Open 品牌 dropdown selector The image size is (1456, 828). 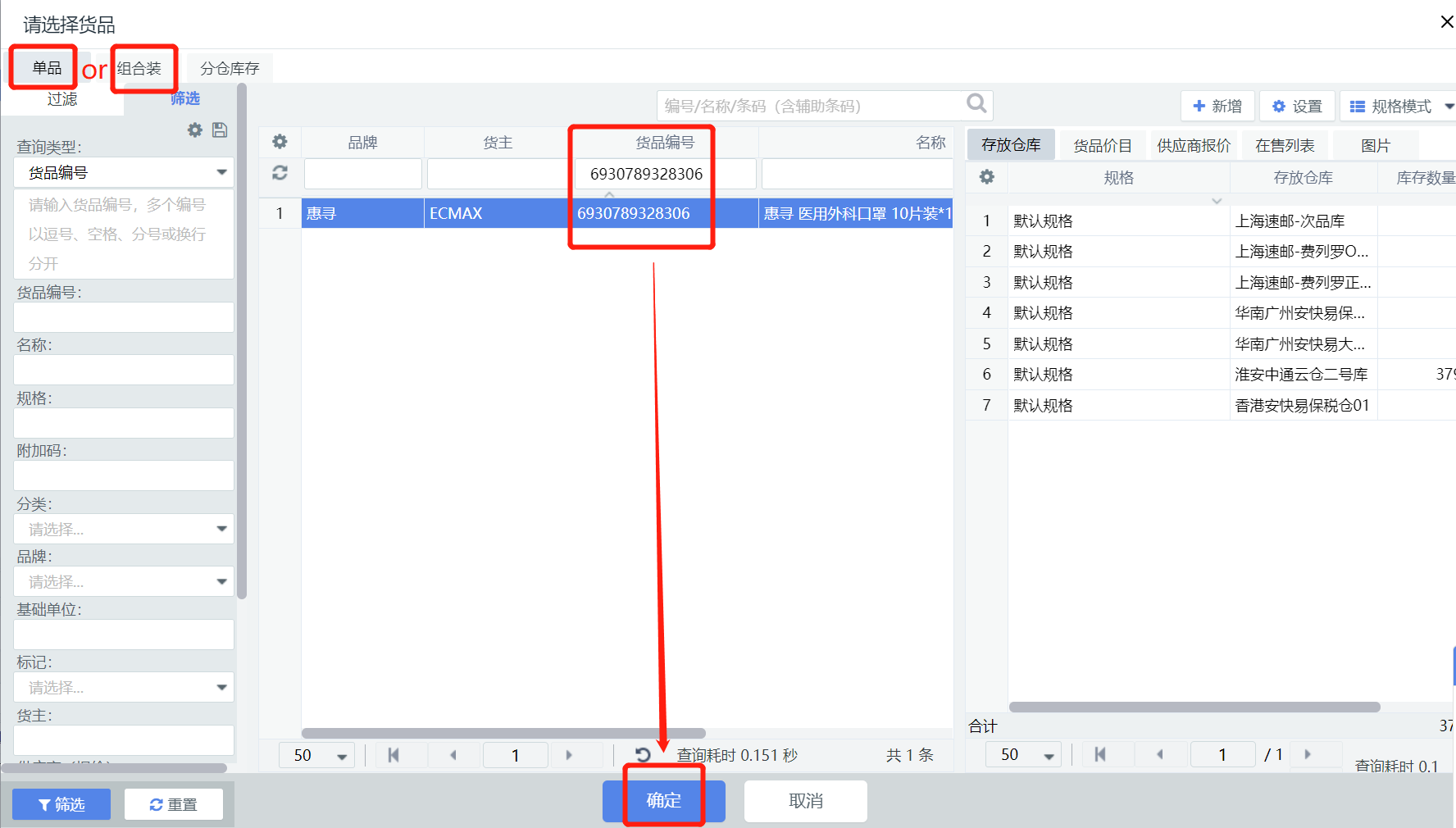[124, 581]
